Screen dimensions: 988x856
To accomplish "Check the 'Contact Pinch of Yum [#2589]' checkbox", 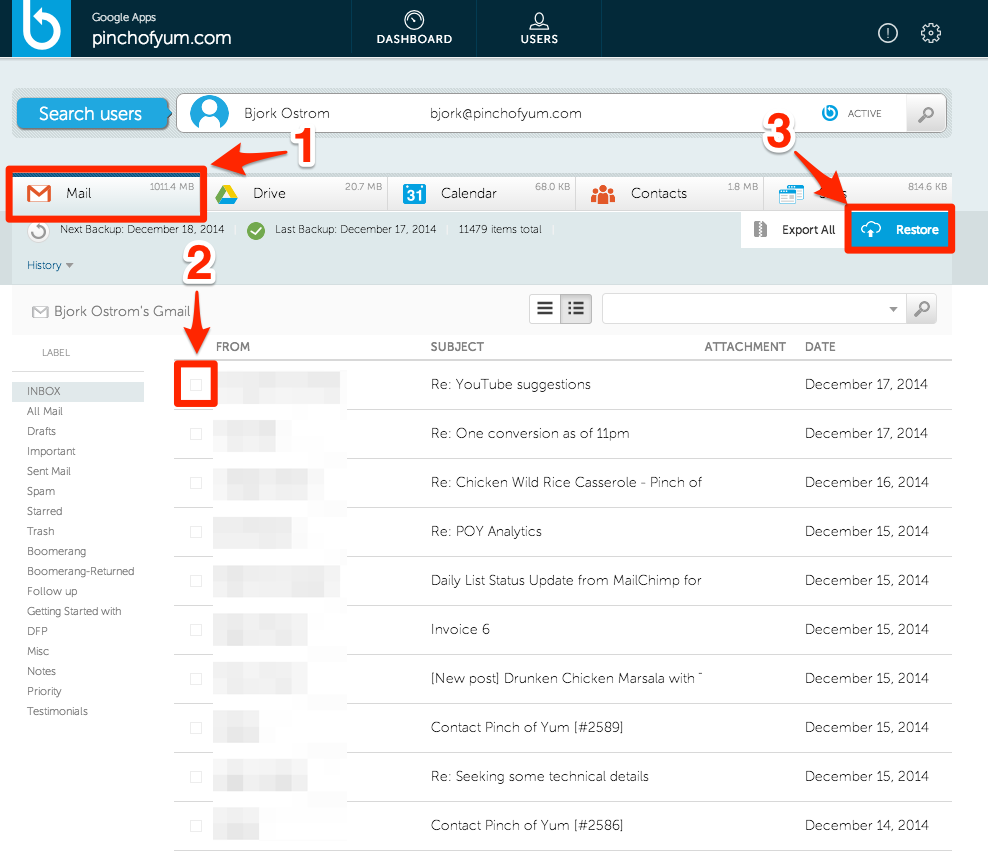I will [x=196, y=728].
